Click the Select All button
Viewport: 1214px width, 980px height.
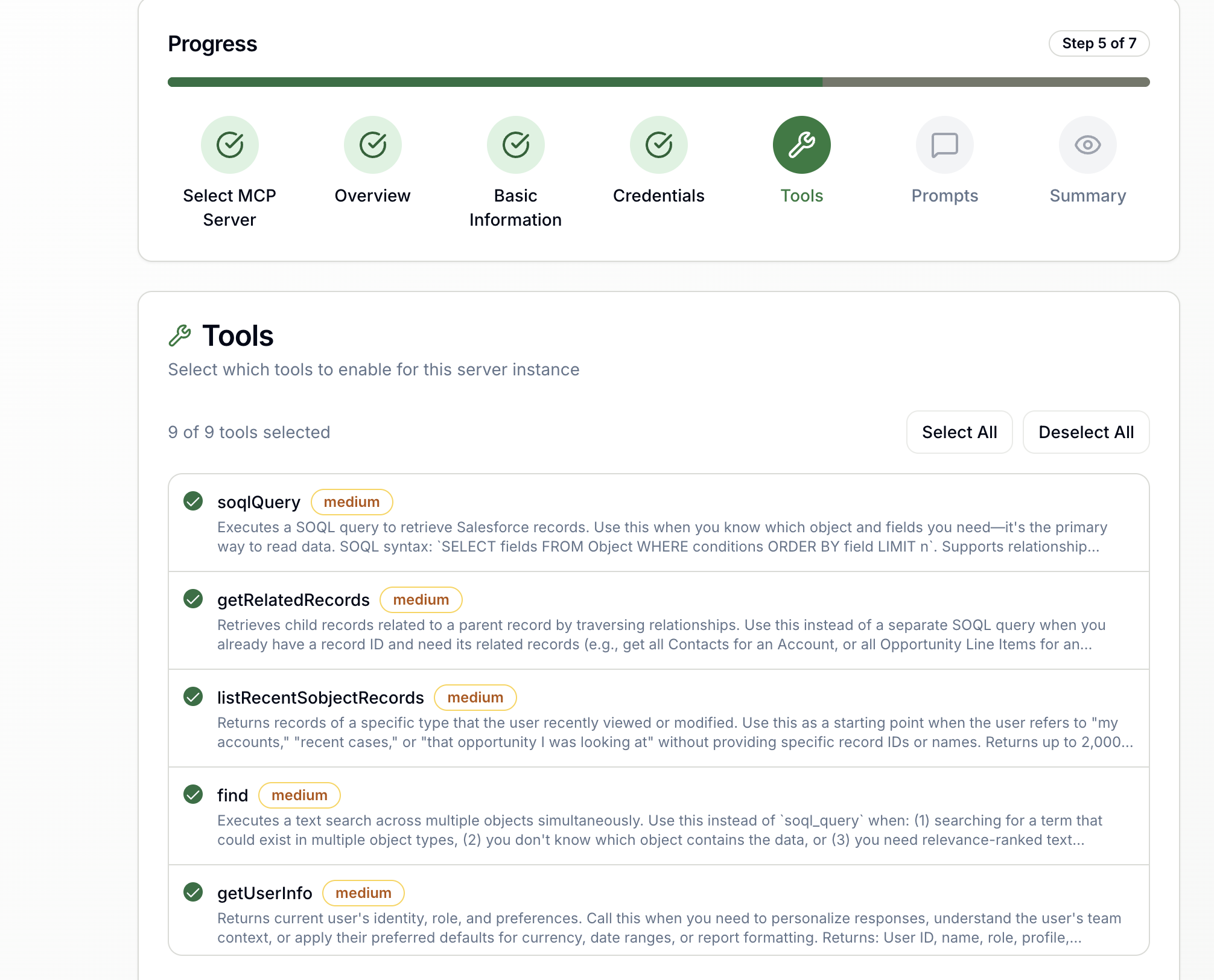point(959,432)
